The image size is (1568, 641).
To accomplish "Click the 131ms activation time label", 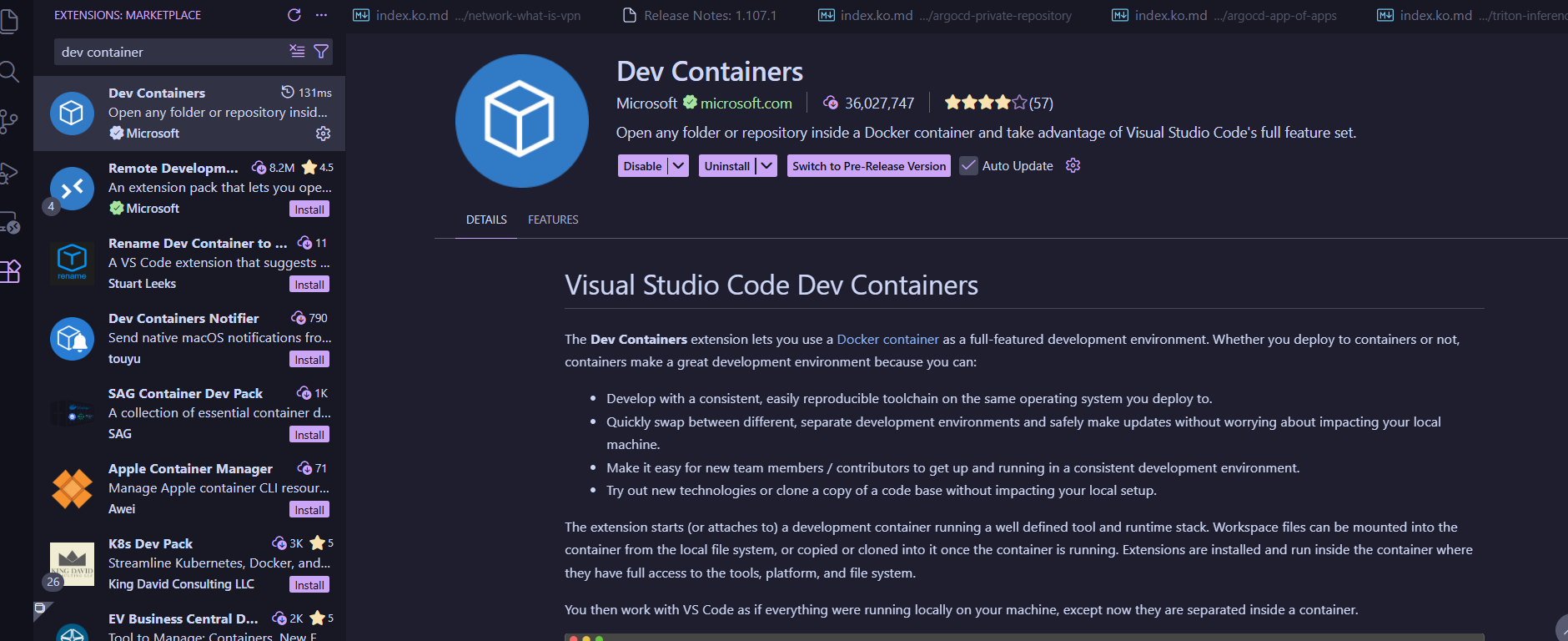I will [307, 93].
